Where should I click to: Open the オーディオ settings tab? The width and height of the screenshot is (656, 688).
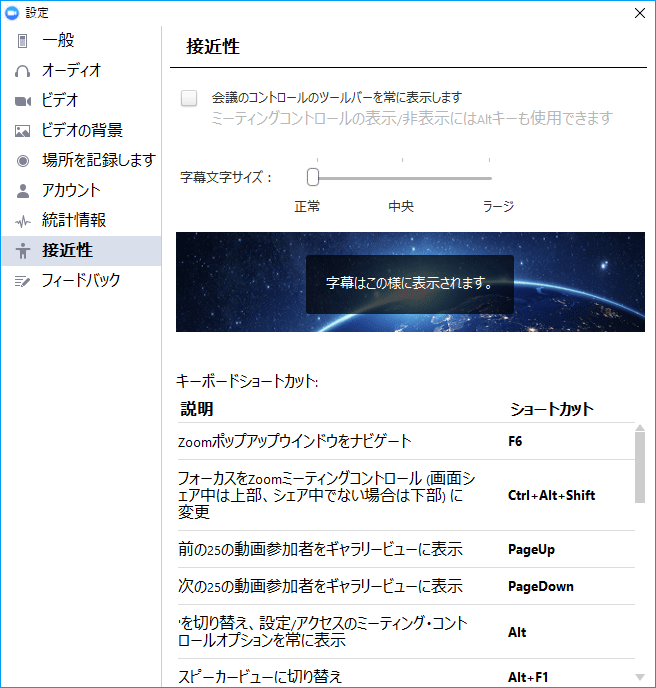pyautogui.click(x=71, y=71)
